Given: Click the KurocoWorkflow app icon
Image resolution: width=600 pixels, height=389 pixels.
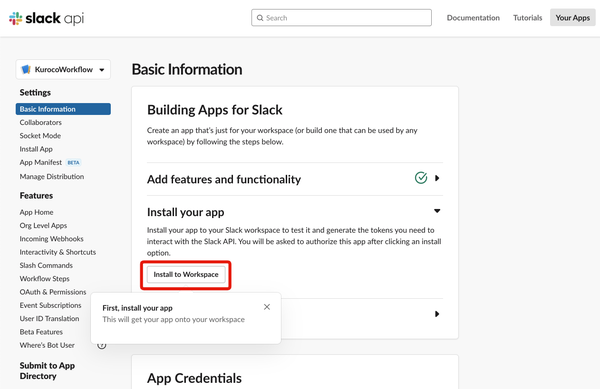Looking at the screenshot, I should (x=26, y=69).
